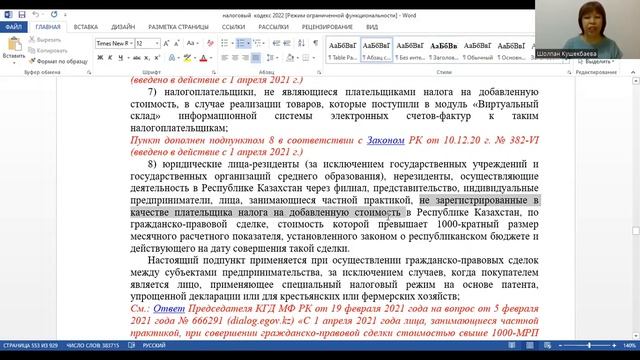Switch to the РАССЫЛКИ tab

click(273, 27)
